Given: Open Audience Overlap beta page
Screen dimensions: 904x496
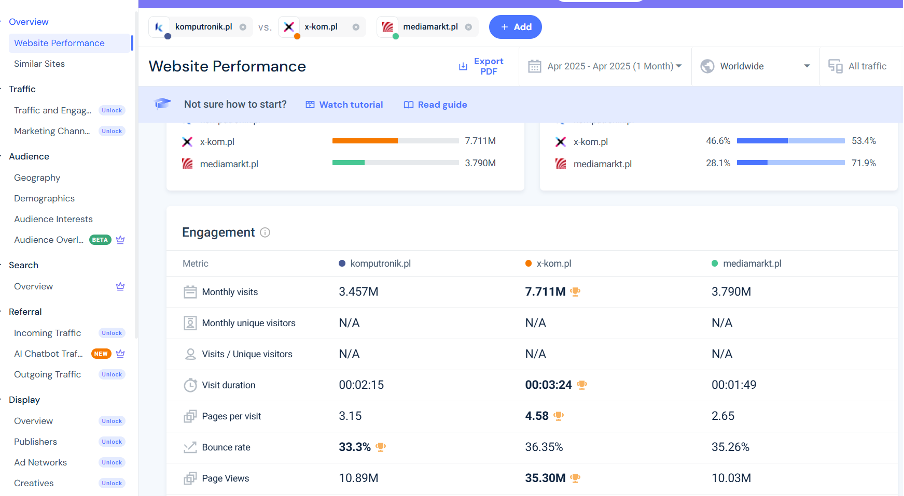Looking at the screenshot, I should point(49,240).
